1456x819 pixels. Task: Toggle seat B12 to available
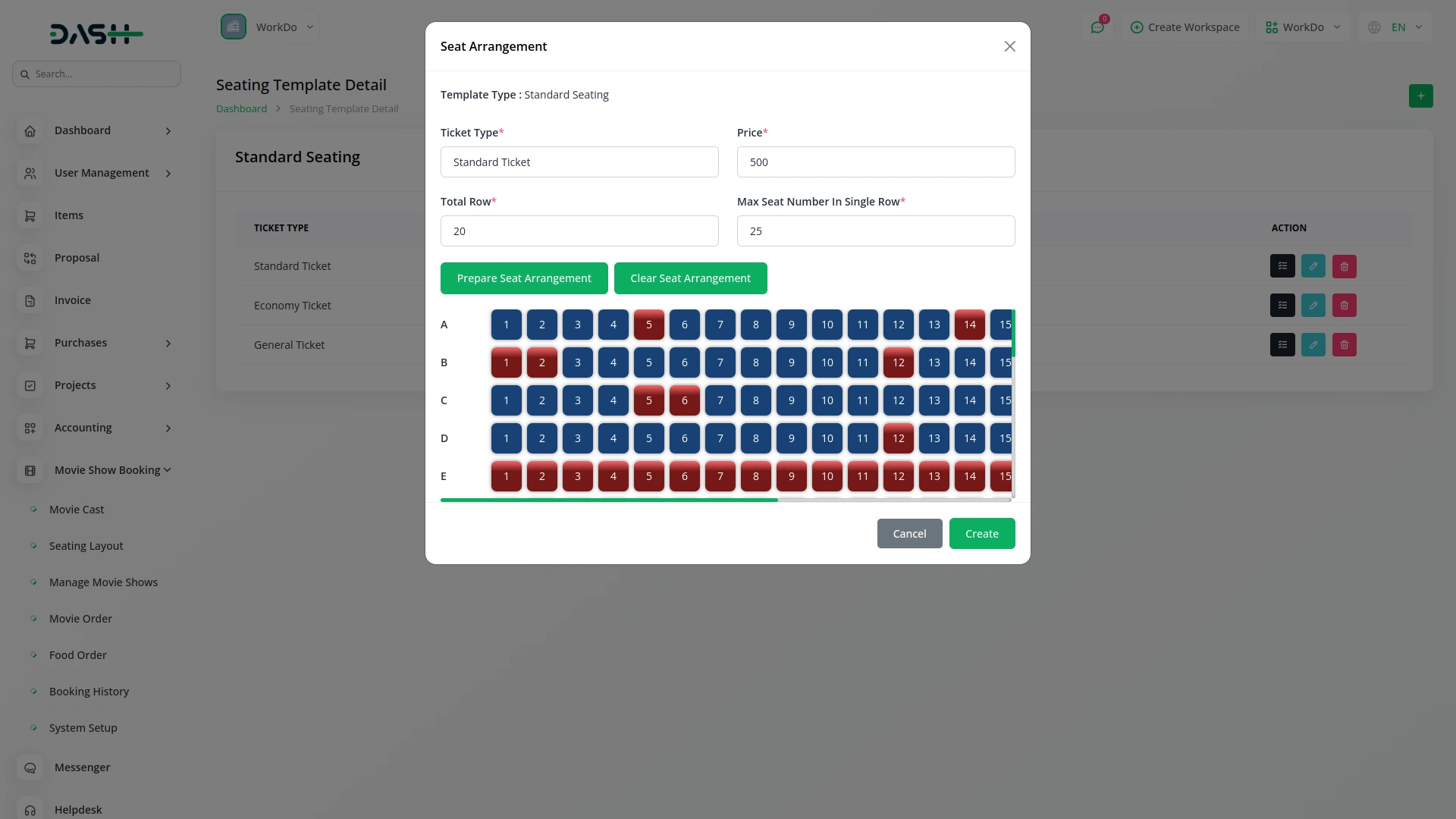898,362
